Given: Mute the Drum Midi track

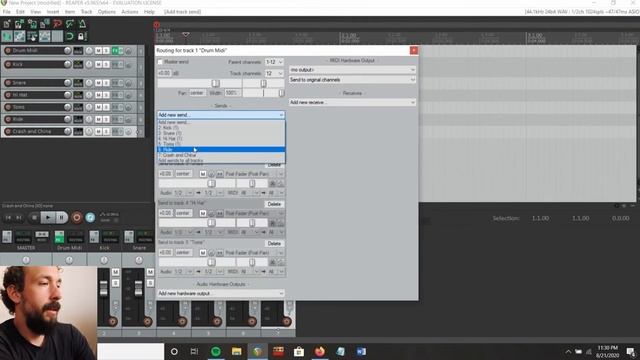Looking at the screenshot, I should tap(98, 51).
